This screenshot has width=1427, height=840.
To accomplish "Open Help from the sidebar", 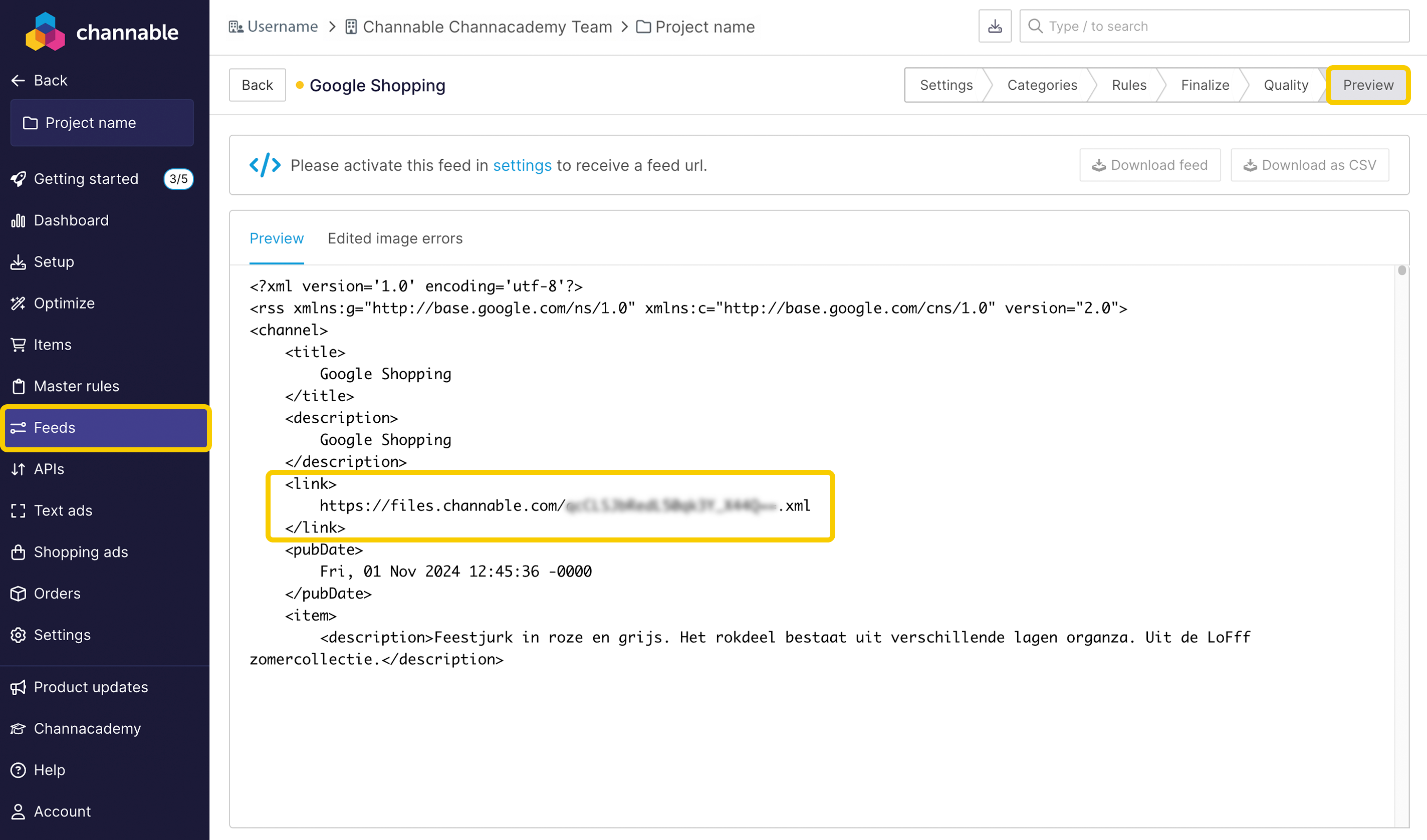I will coord(38,770).
